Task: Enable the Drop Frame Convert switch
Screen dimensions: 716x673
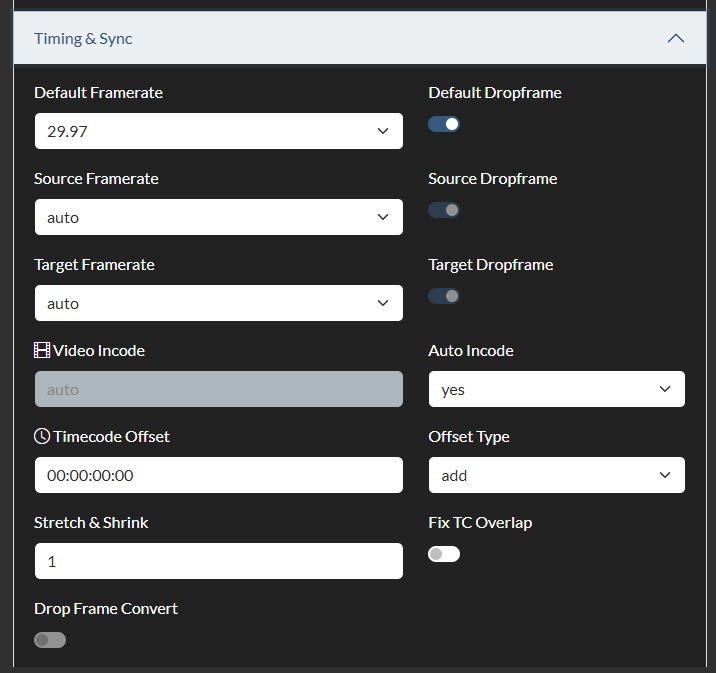Action: coord(50,640)
